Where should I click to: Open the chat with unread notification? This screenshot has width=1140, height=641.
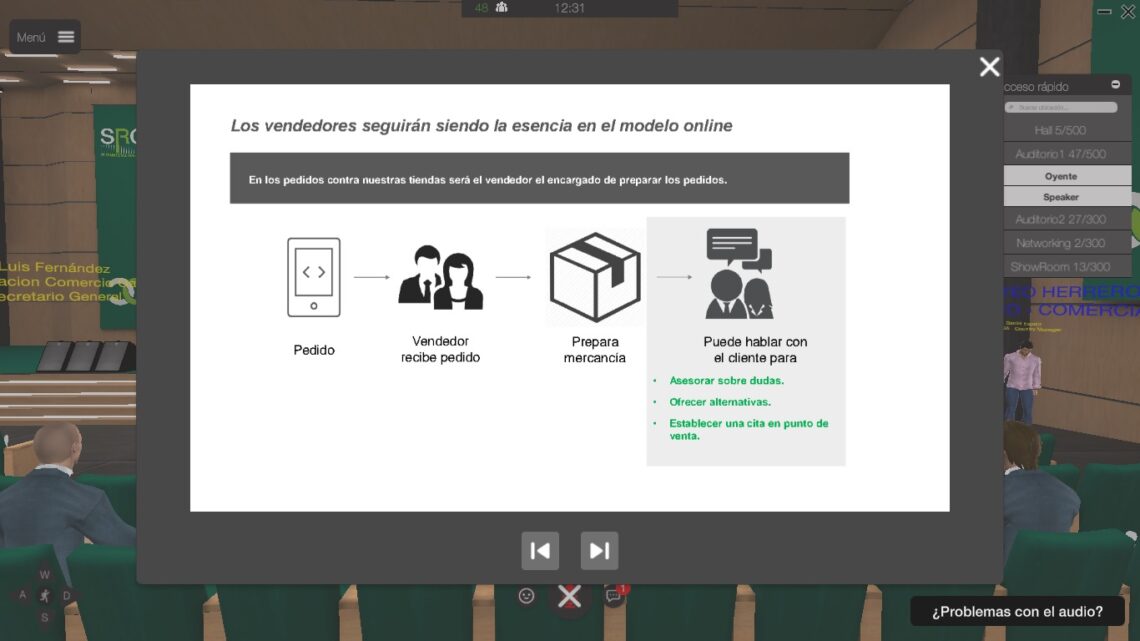pyautogui.click(x=614, y=597)
